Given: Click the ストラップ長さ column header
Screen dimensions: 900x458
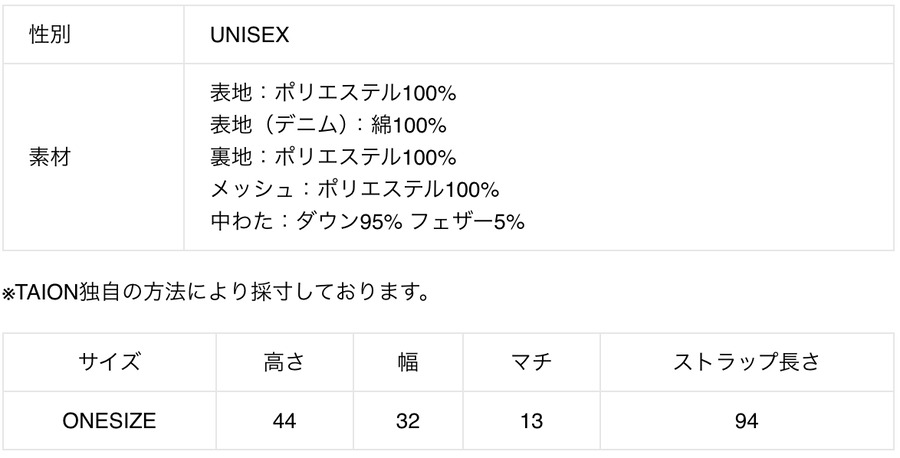Looking at the screenshot, I should point(746,362).
